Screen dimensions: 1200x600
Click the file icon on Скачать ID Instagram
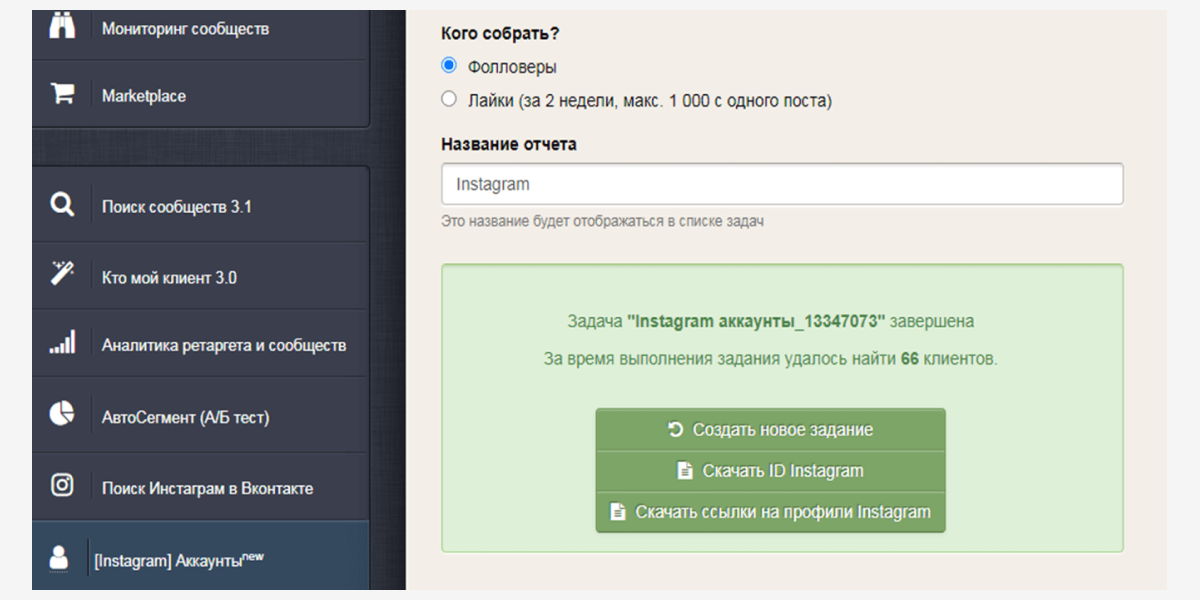click(x=685, y=471)
